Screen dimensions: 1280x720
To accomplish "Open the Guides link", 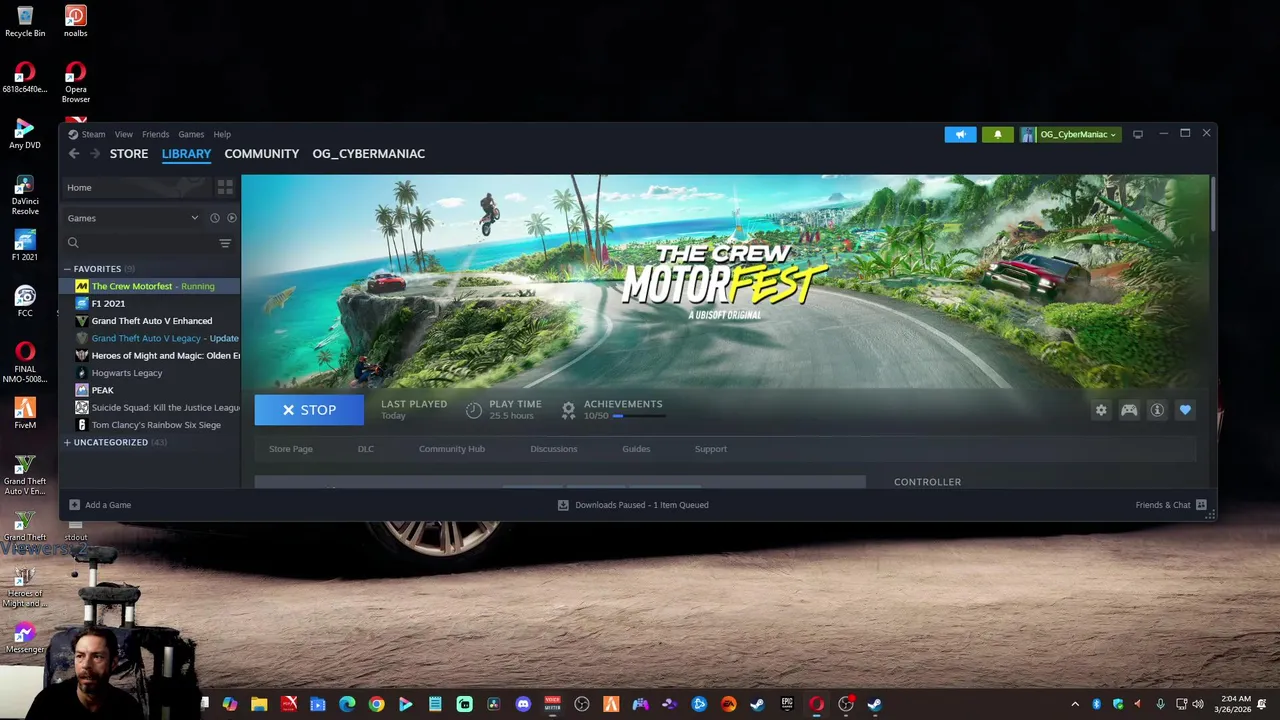I will coord(636,449).
